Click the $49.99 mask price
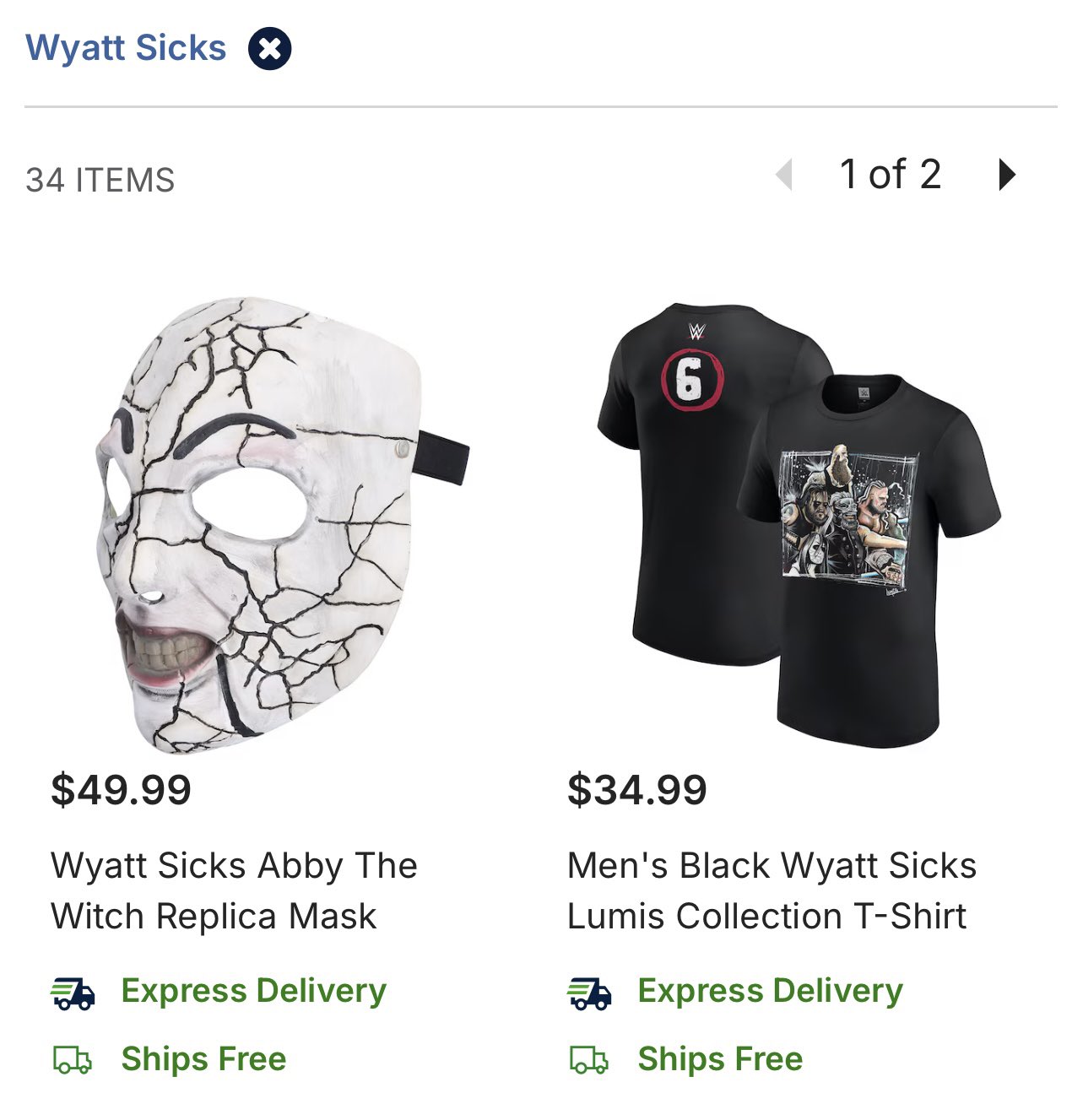This screenshot has height=1120, width=1083. pyautogui.click(x=121, y=790)
